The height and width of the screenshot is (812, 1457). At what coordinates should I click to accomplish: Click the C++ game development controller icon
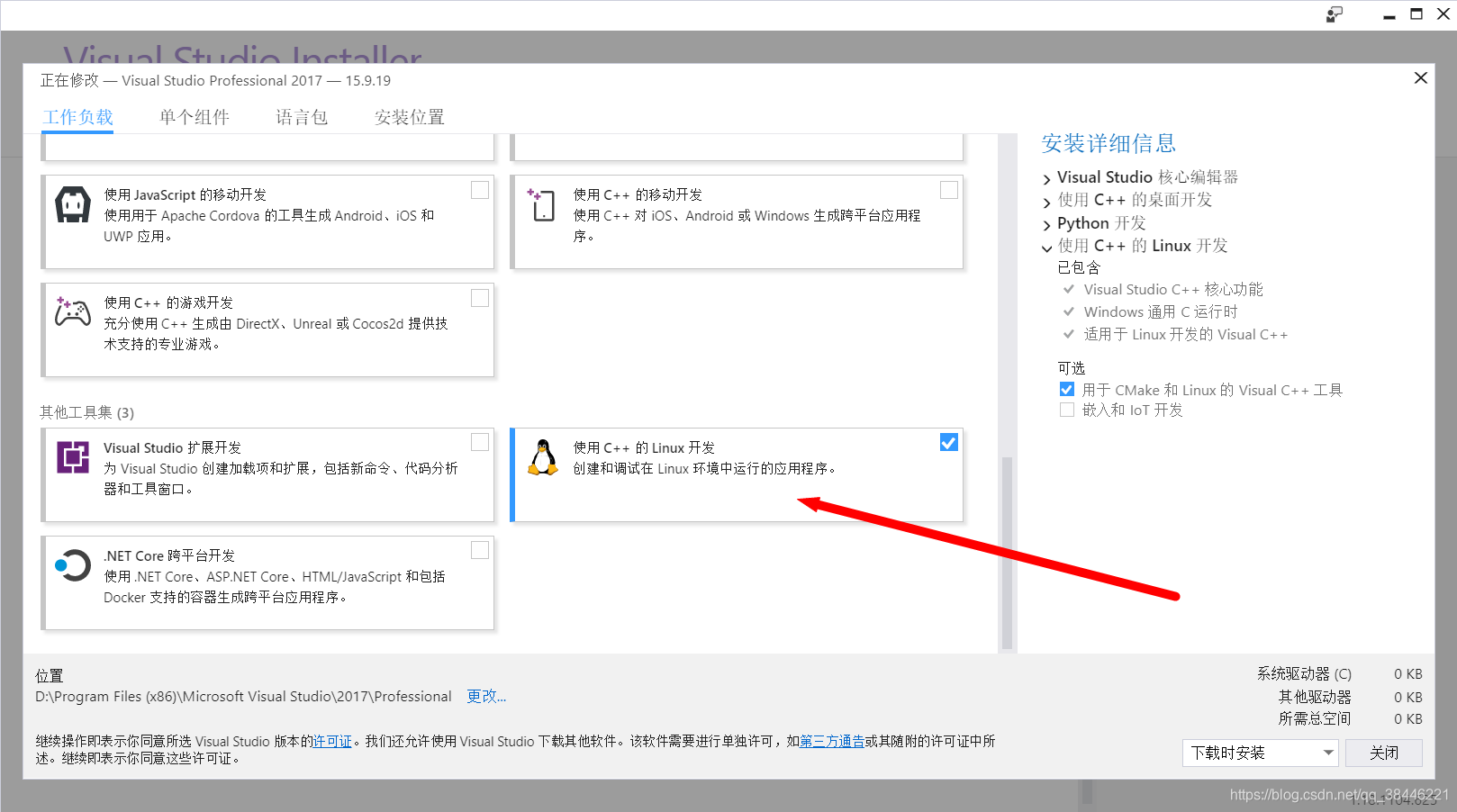(73, 311)
